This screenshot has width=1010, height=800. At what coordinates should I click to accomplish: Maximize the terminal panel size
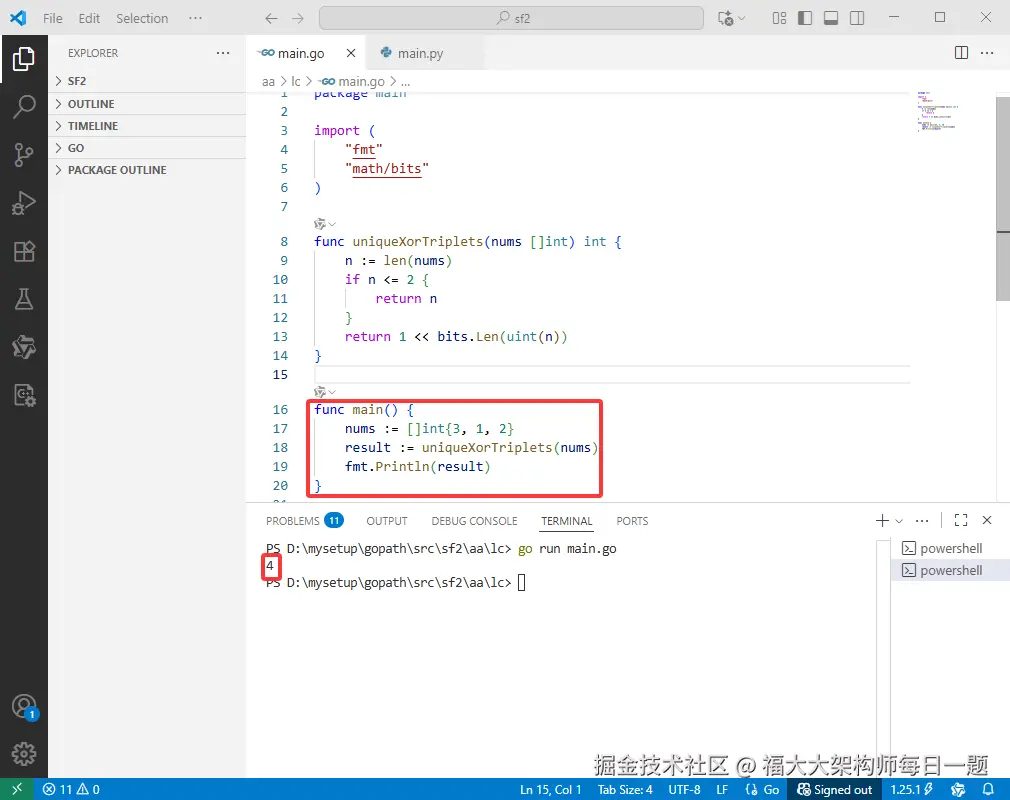pos(961,520)
